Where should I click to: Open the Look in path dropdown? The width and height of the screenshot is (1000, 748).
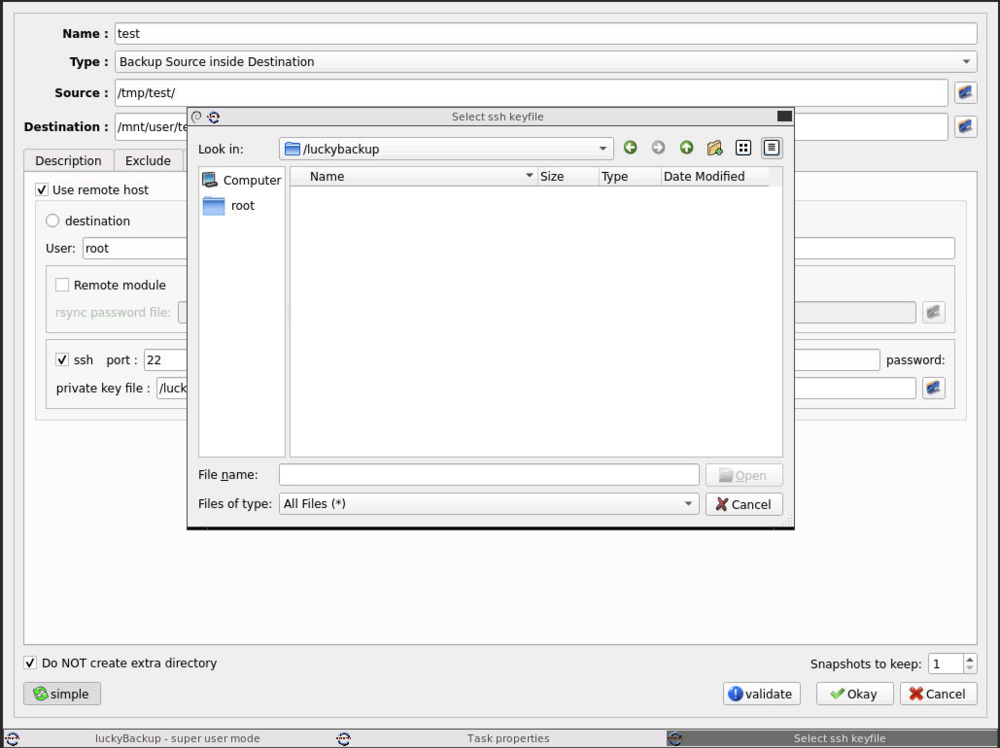[x=446, y=149]
